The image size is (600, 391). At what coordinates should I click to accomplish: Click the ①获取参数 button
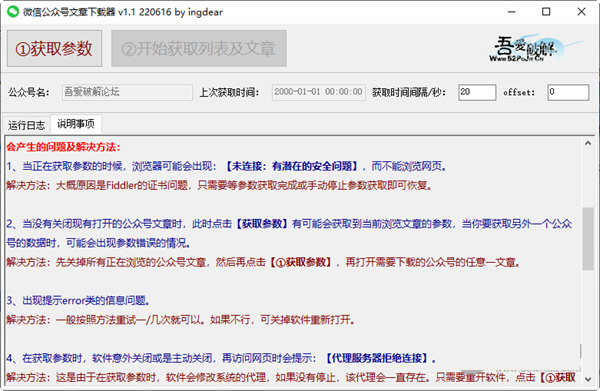pyautogui.click(x=54, y=49)
